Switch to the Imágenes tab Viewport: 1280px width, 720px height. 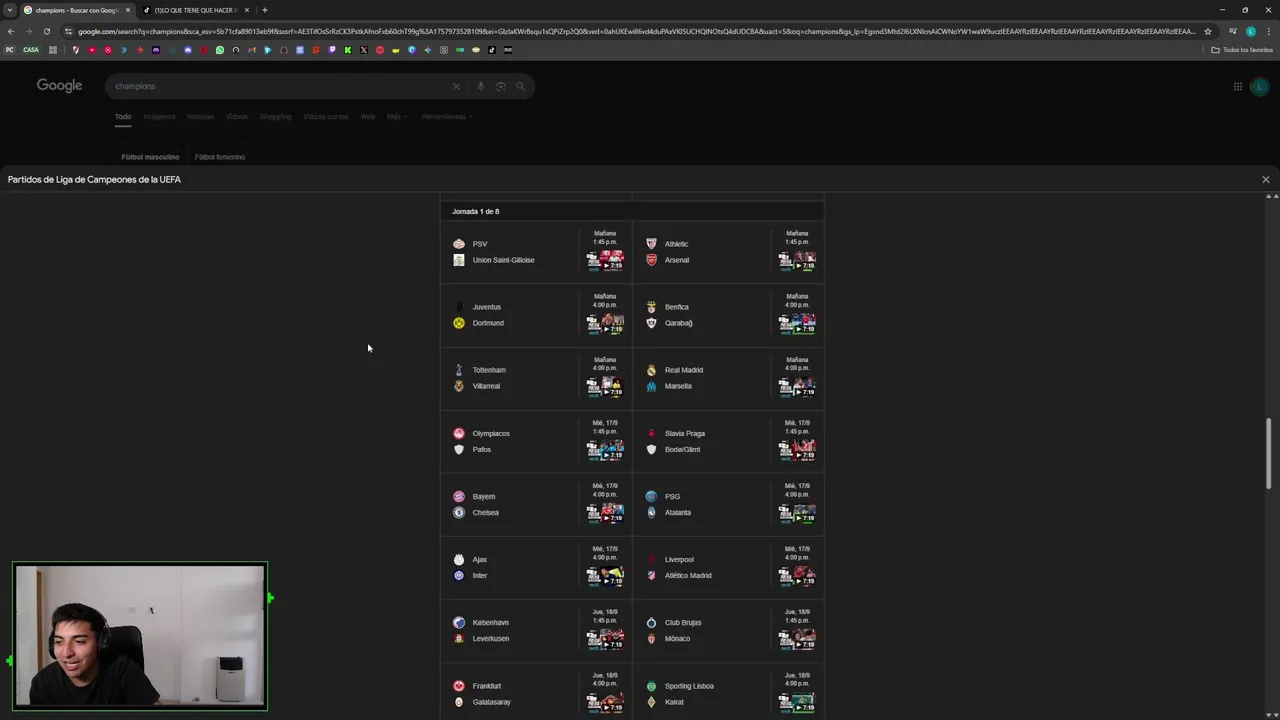[159, 117]
